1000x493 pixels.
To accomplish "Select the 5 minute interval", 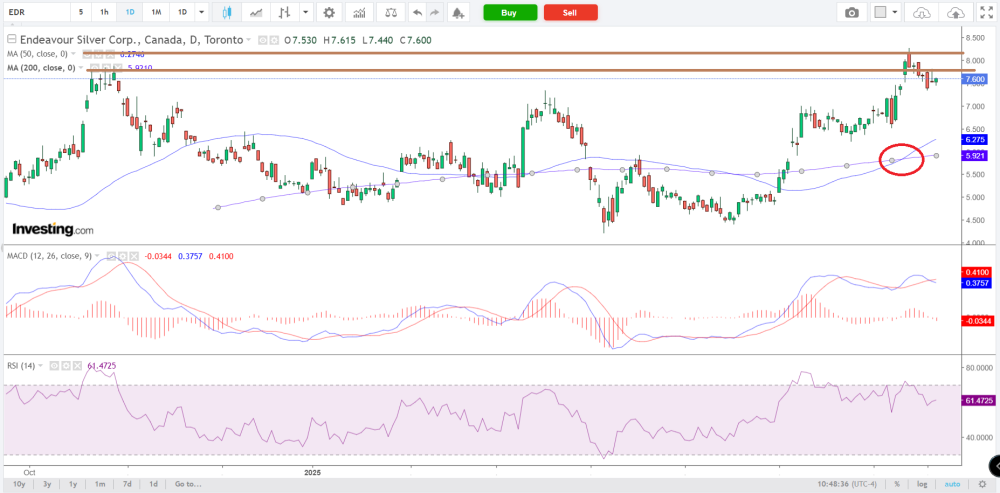I will tap(80, 12).
